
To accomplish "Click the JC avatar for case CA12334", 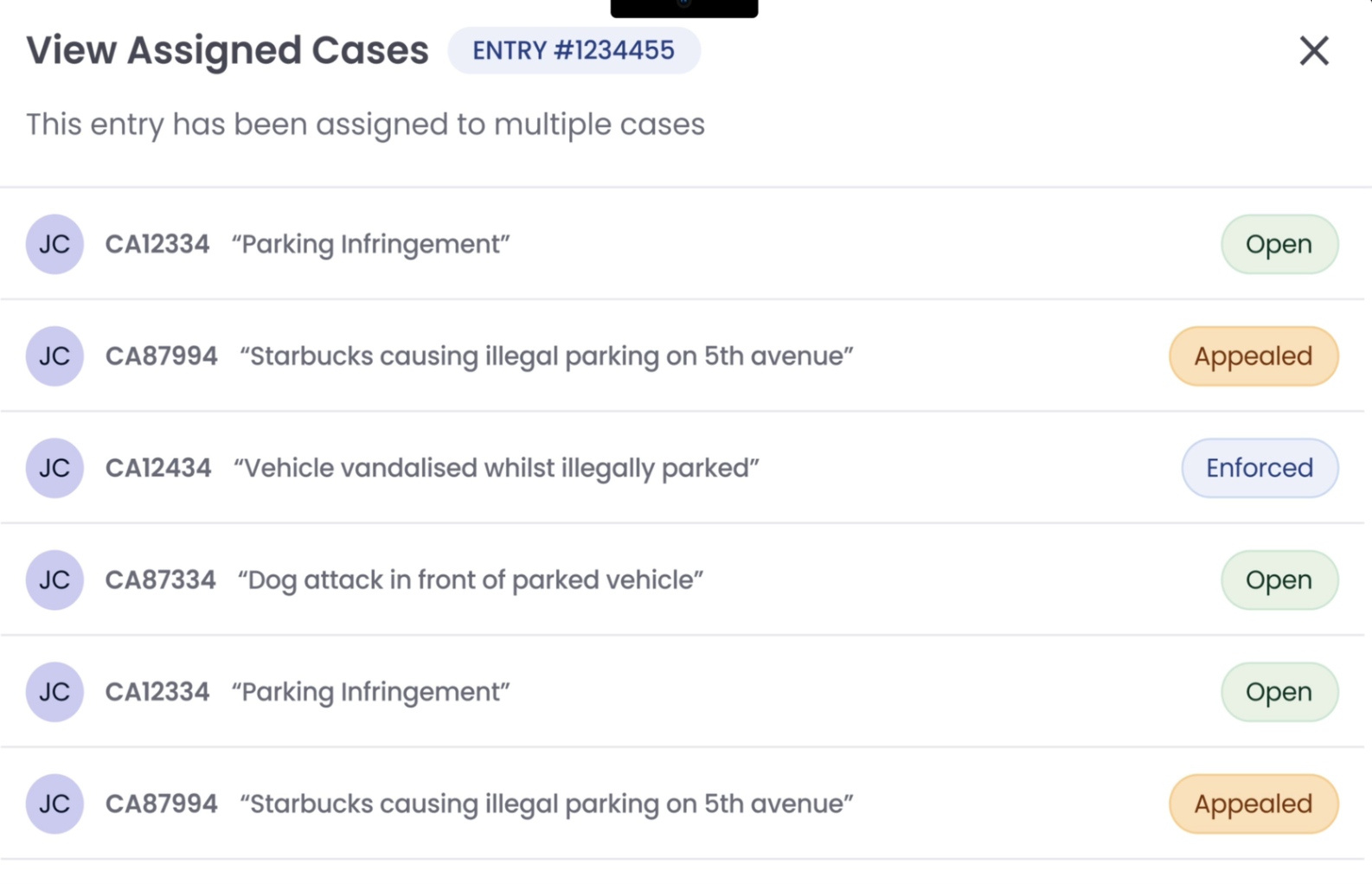I will pos(54,244).
